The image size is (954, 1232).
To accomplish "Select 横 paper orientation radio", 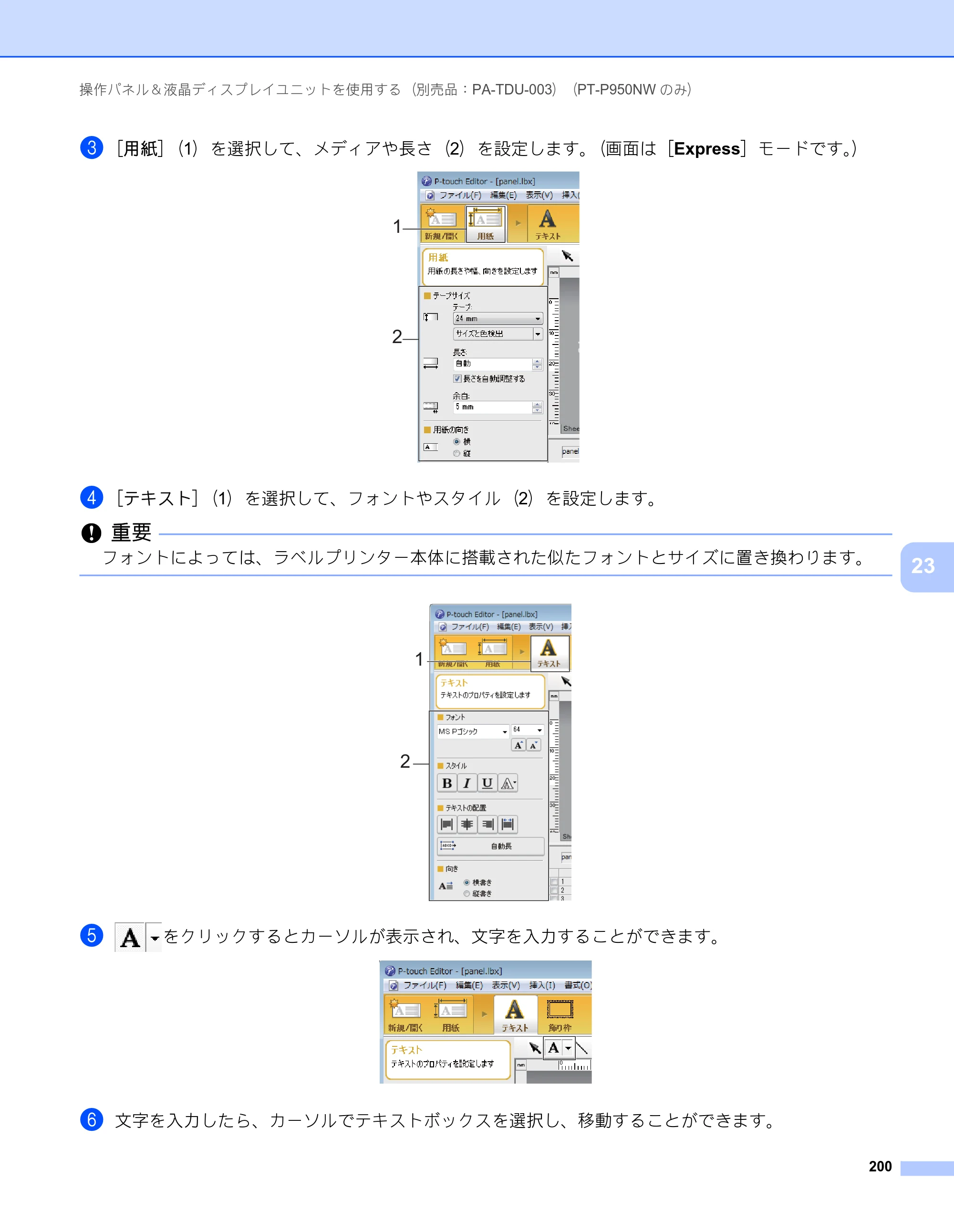I will click(x=456, y=442).
